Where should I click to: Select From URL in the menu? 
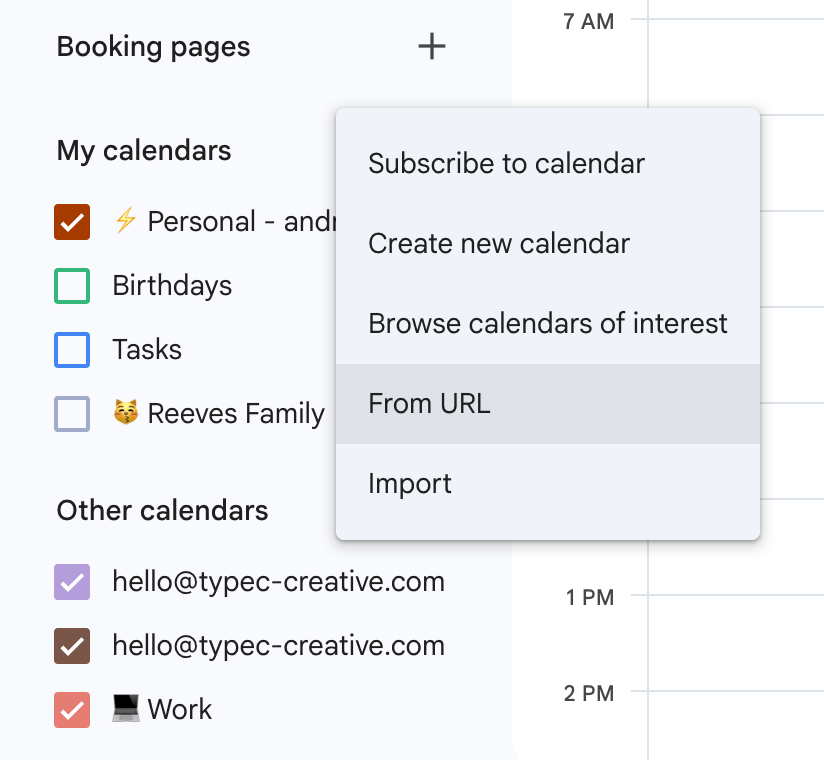tap(429, 404)
